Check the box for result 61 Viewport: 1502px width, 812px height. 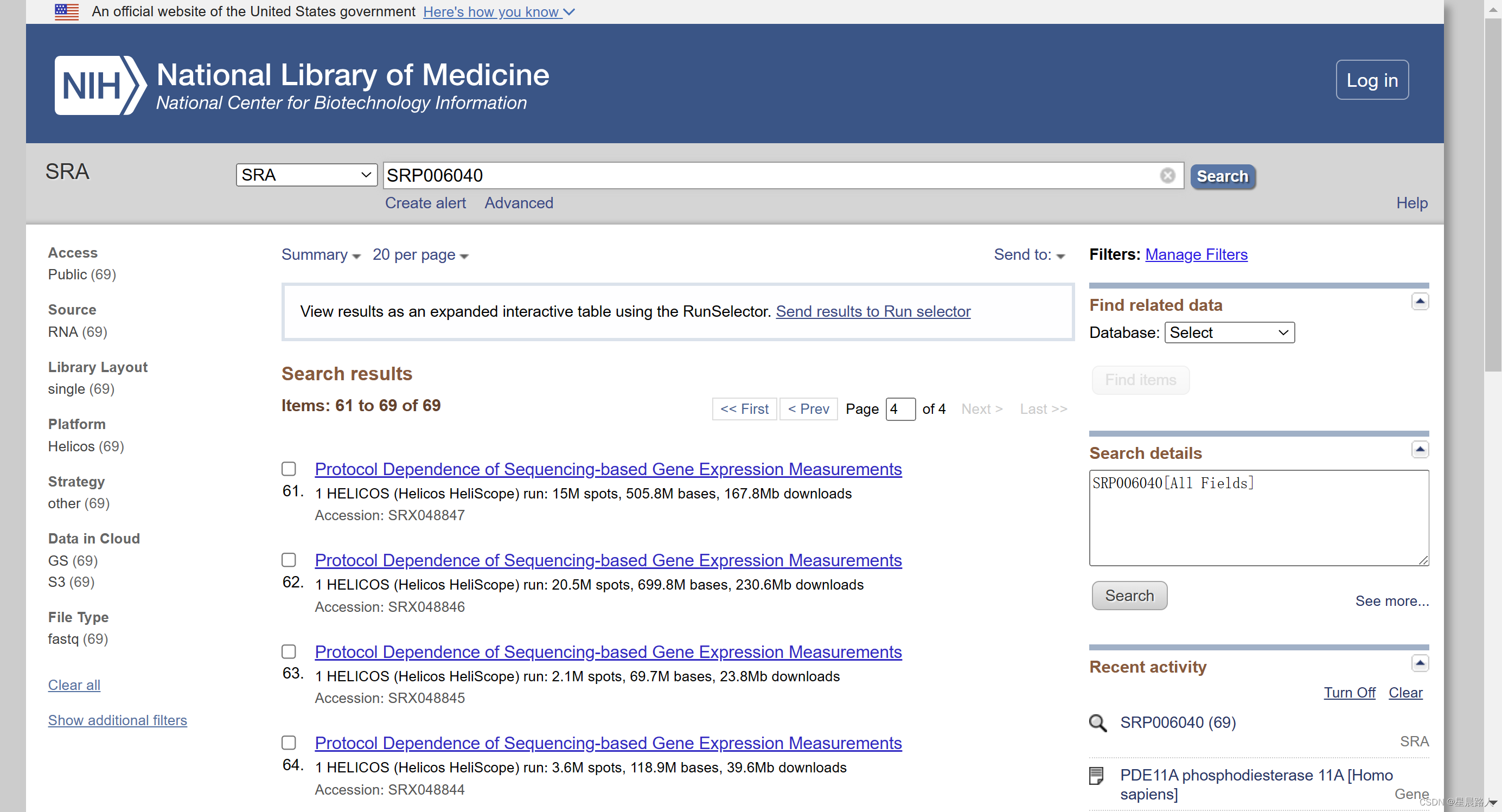[289, 469]
